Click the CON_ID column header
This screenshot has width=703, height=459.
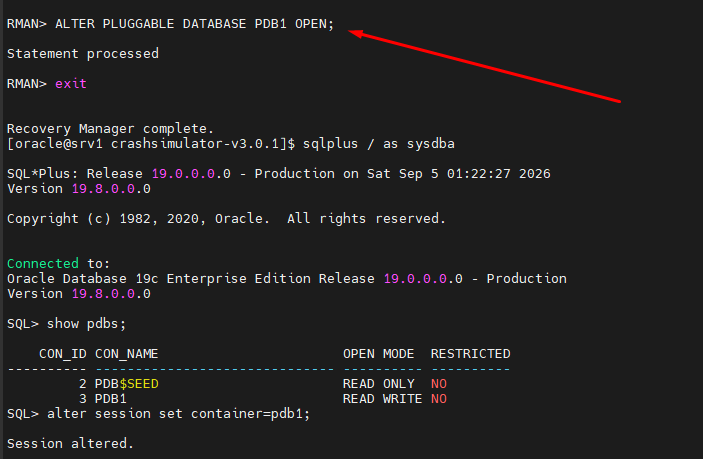pos(63,354)
